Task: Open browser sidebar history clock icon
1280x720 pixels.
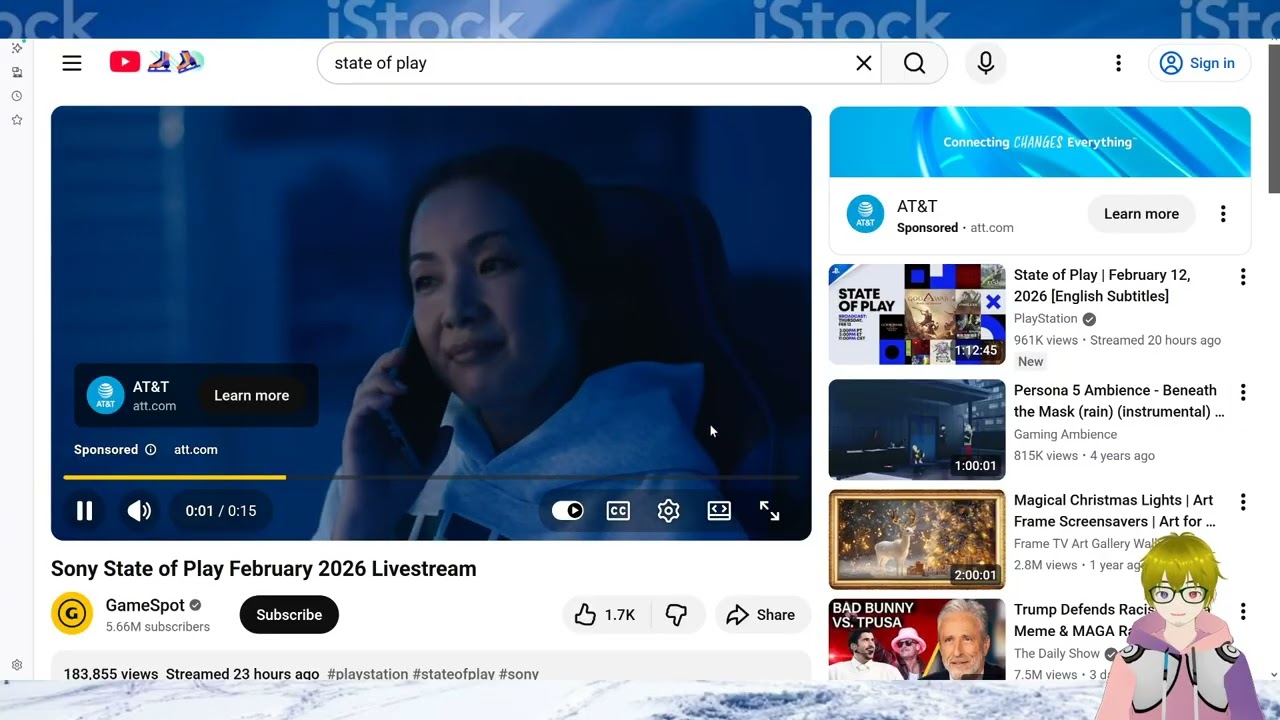Action: pyautogui.click(x=17, y=96)
